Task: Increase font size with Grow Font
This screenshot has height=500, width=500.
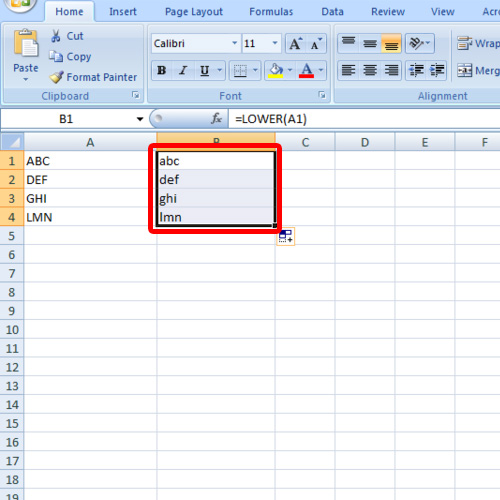Action: pos(296,44)
